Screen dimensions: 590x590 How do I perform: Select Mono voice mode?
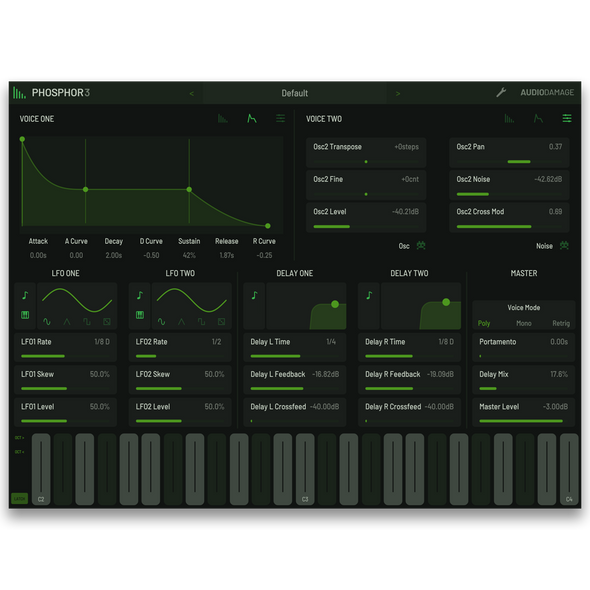pos(524,323)
